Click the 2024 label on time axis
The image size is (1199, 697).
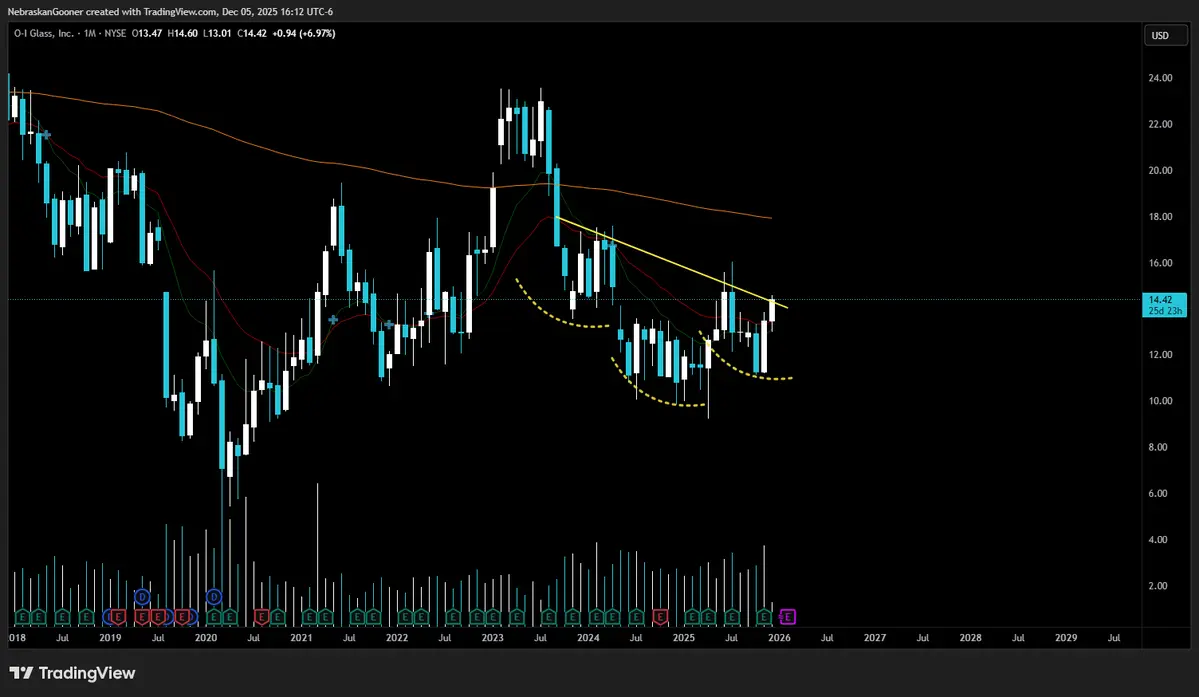coord(588,637)
